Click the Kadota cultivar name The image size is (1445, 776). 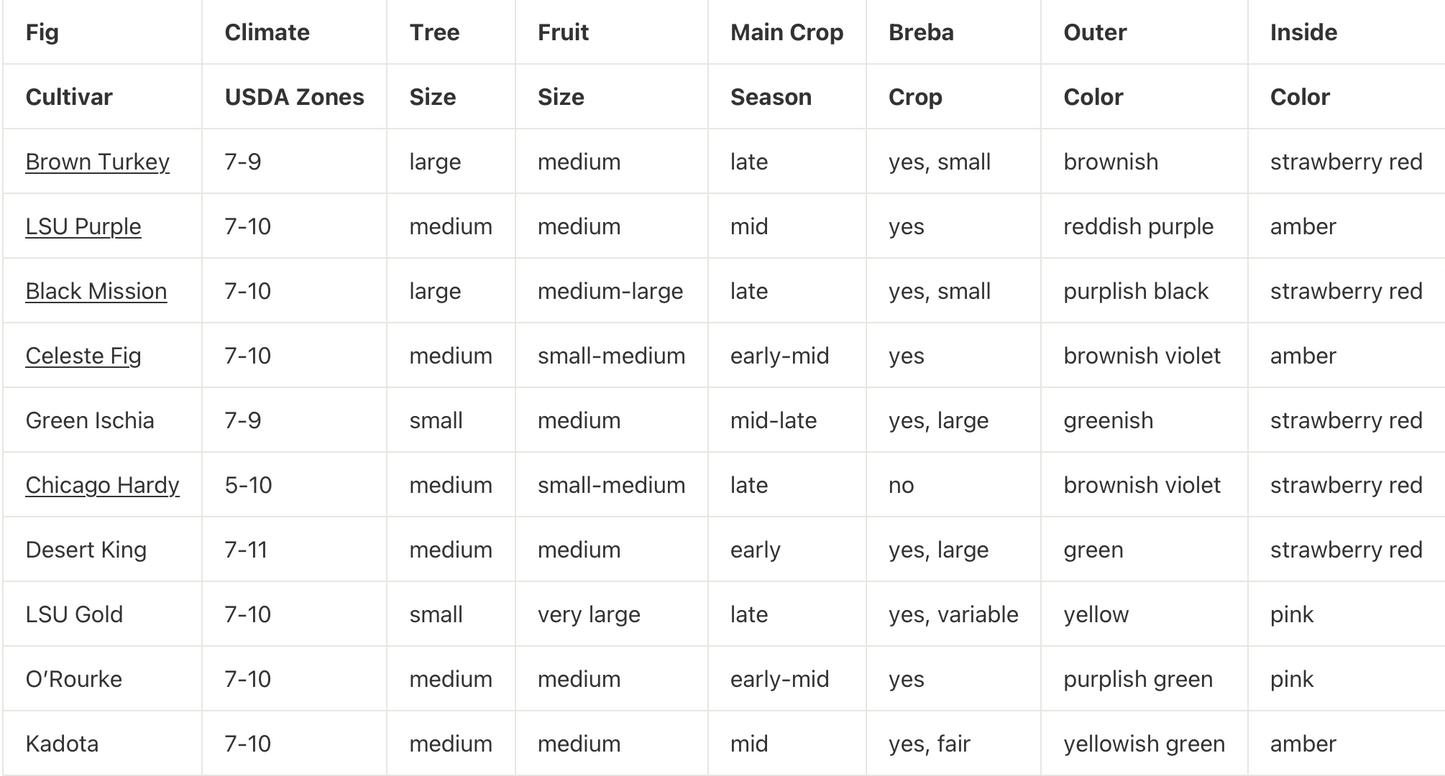pyautogui.click(x=62, y=744)
